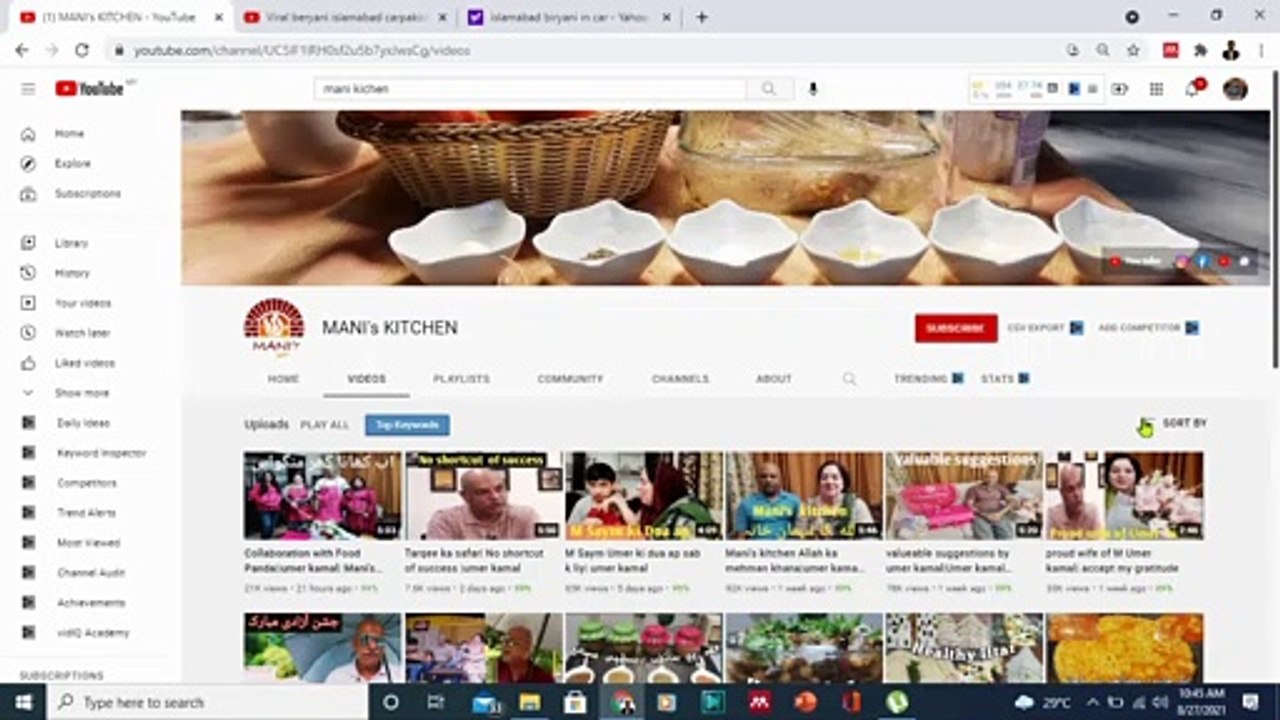Go back with the browser back arrow
Image resolution: width=1280 pixels, height=720 pixels.
click(x=22, y=50)
